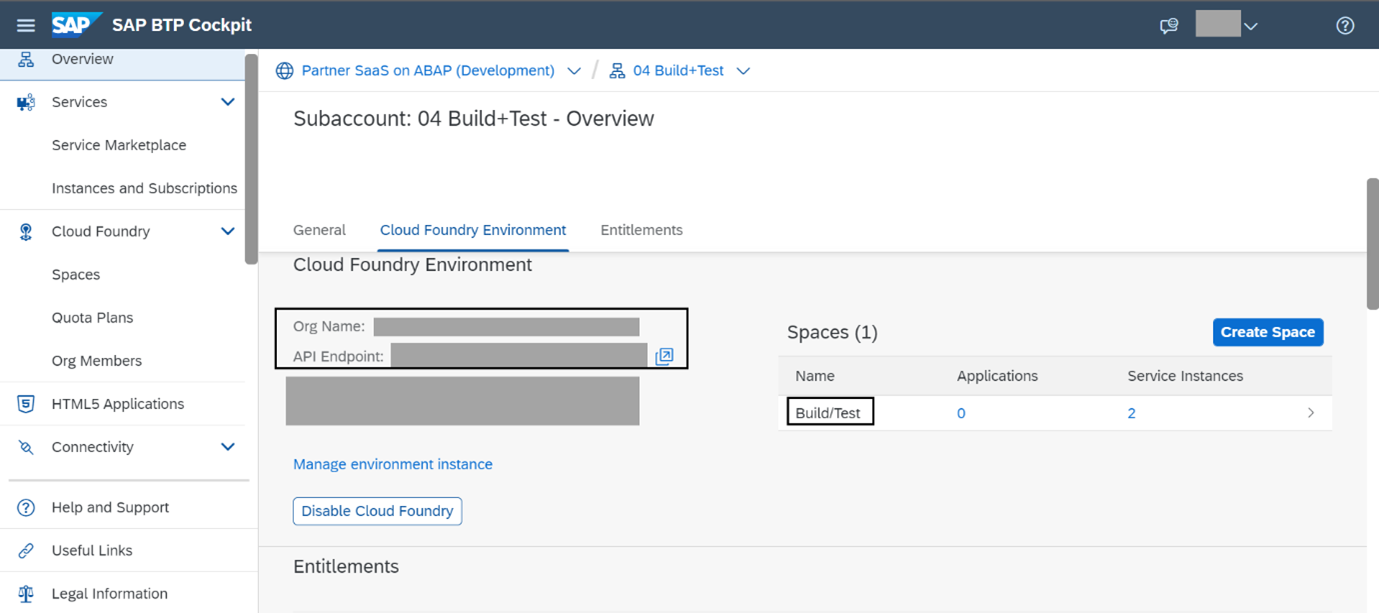Click the Service Instances column header
This screenshot has height=613, width=1379.
tap(1185, 376)
